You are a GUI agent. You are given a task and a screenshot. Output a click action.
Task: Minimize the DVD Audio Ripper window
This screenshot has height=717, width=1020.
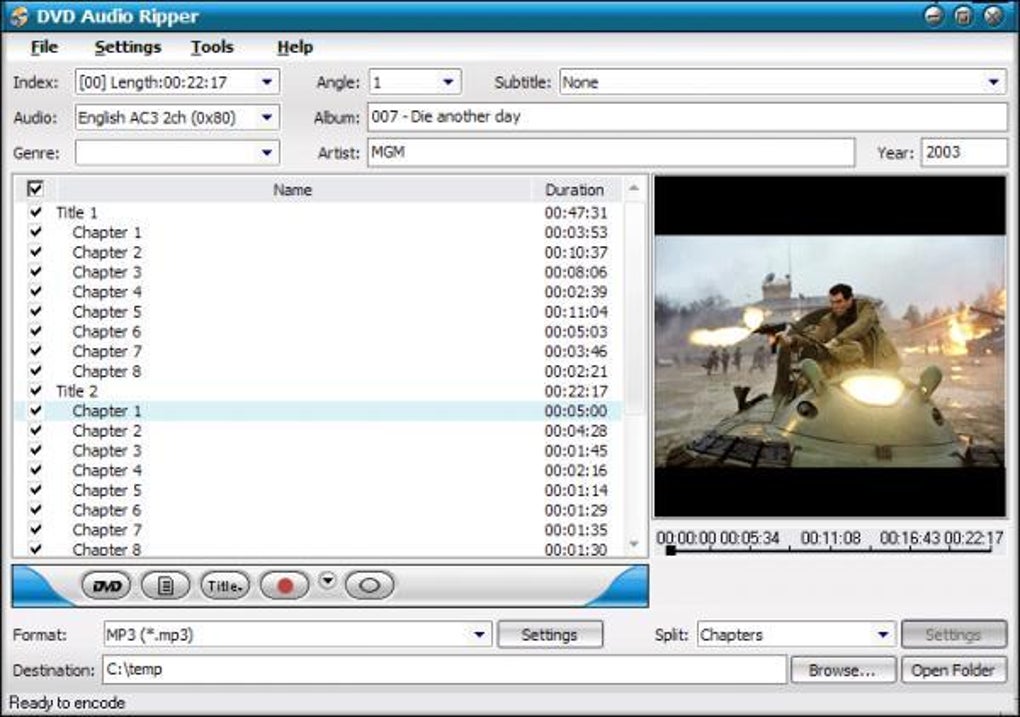click(934, 16)
